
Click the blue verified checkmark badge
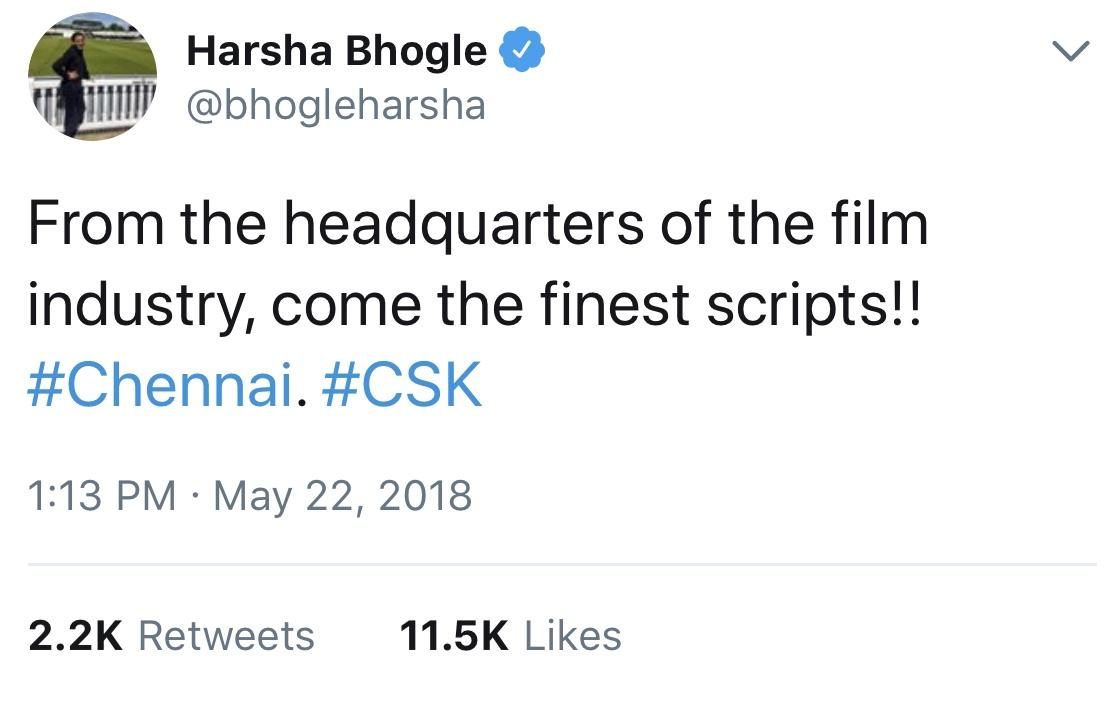[x=521, y=49]
